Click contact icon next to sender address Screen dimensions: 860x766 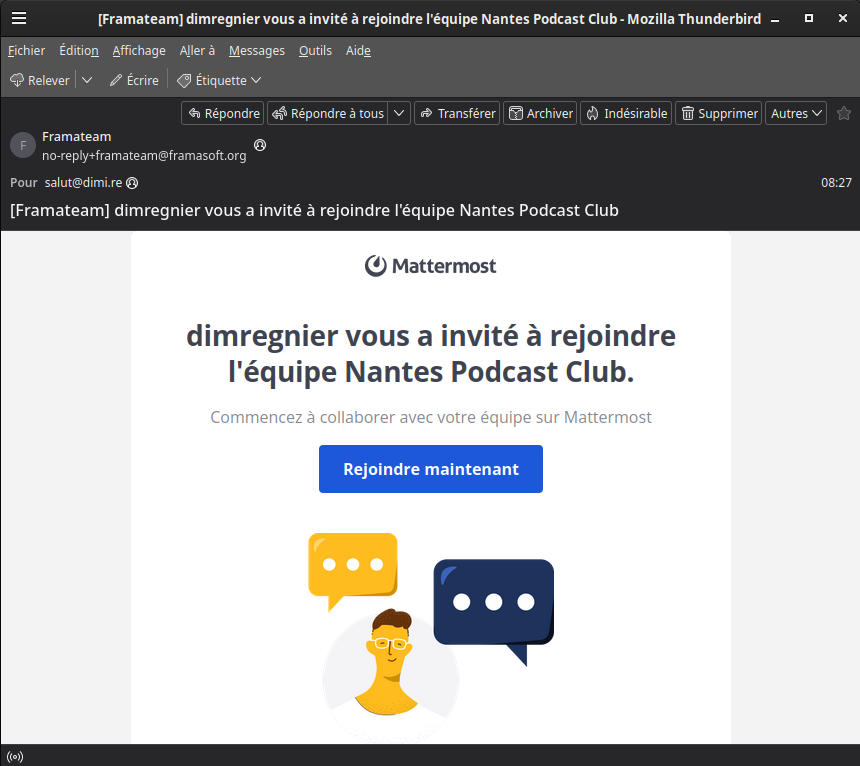260,145
